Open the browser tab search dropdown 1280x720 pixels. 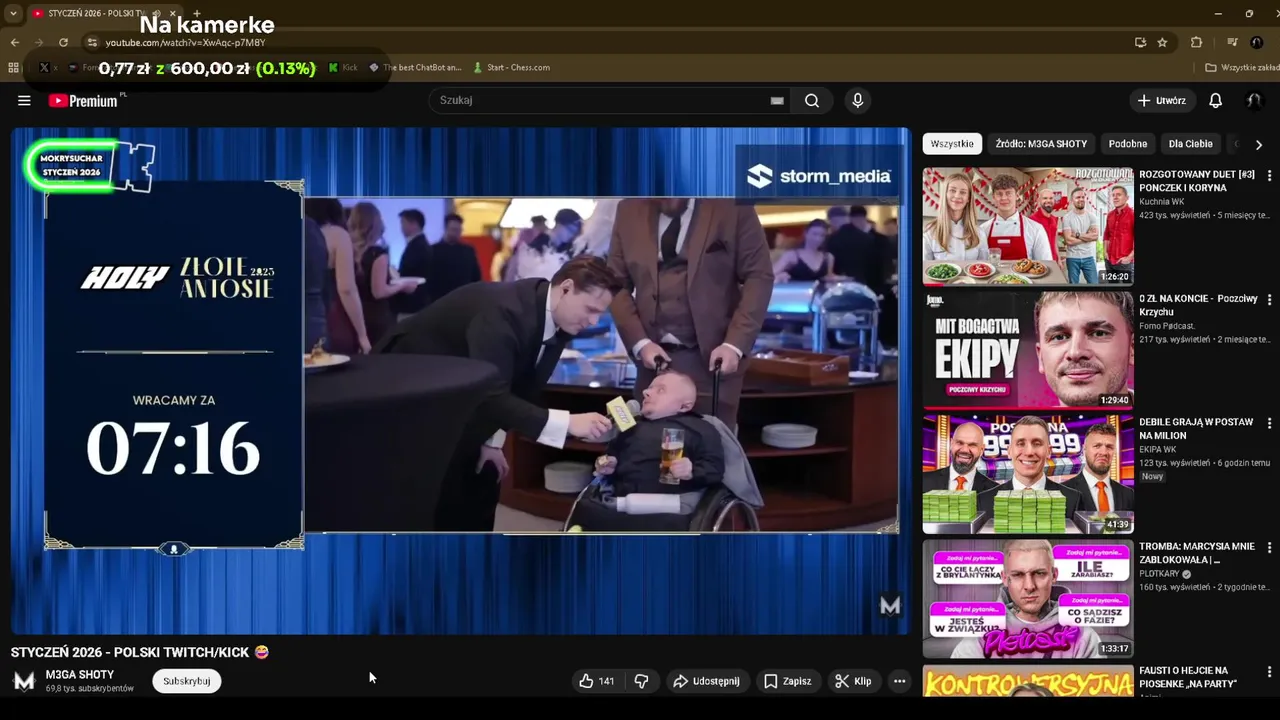[x=13, y=13]
